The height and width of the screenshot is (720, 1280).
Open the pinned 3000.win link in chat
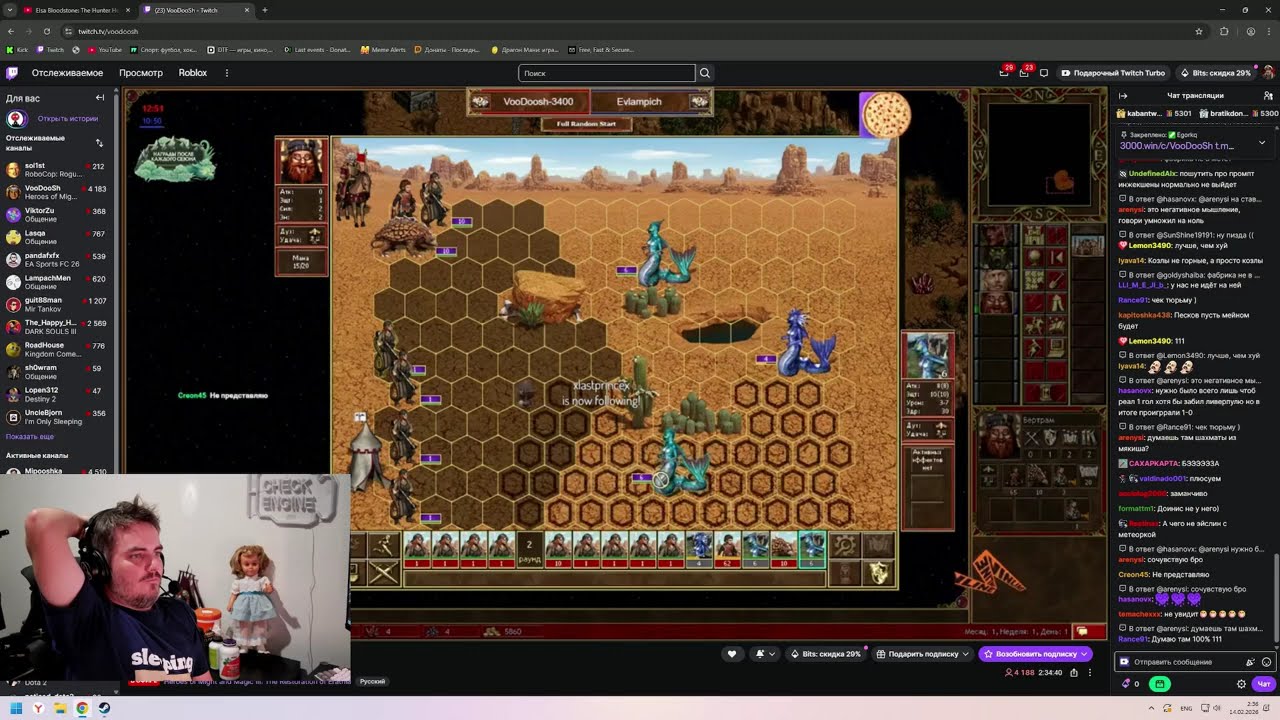(x=1177, y=146)
